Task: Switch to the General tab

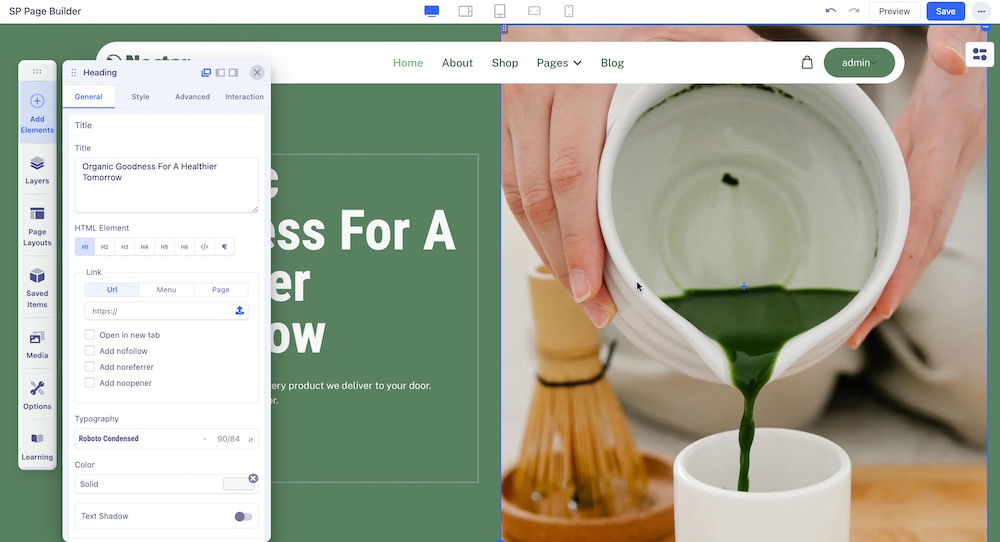Action: 89,97
